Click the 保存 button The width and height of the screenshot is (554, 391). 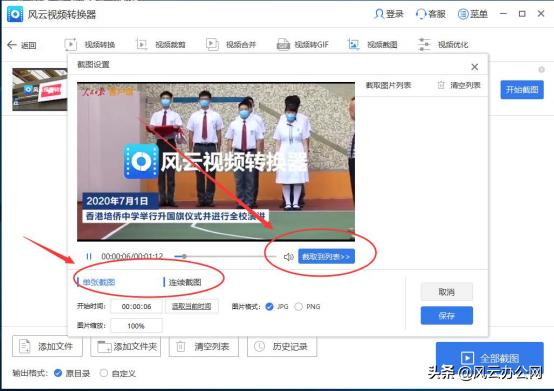pos(447,315)
